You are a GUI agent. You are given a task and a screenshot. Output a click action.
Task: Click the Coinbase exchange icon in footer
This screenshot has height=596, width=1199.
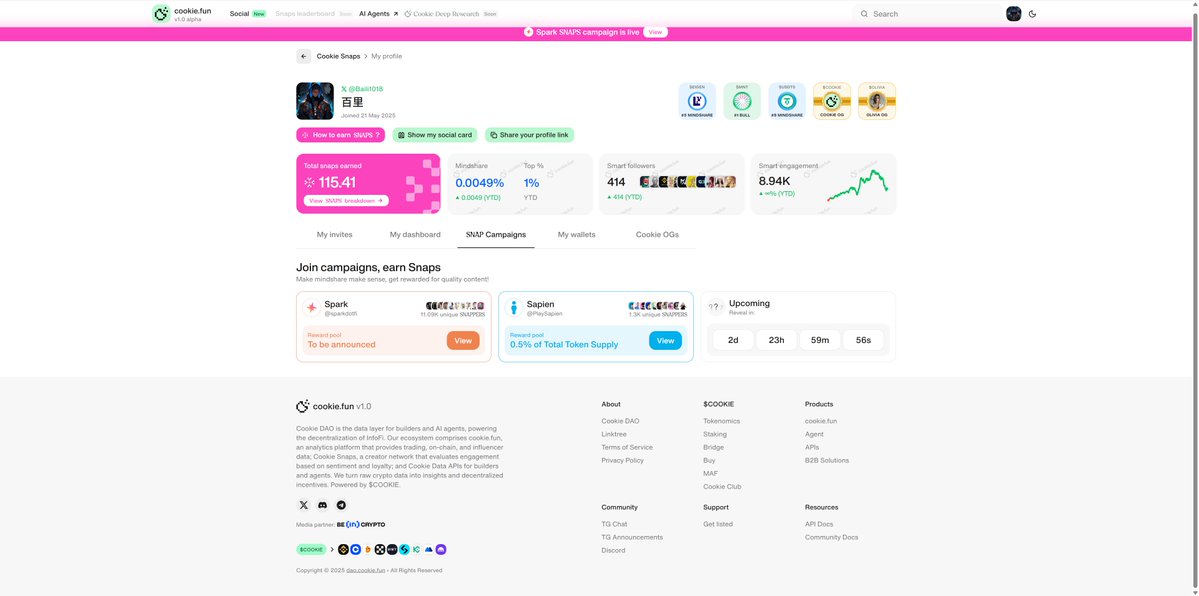coord(356,549)
